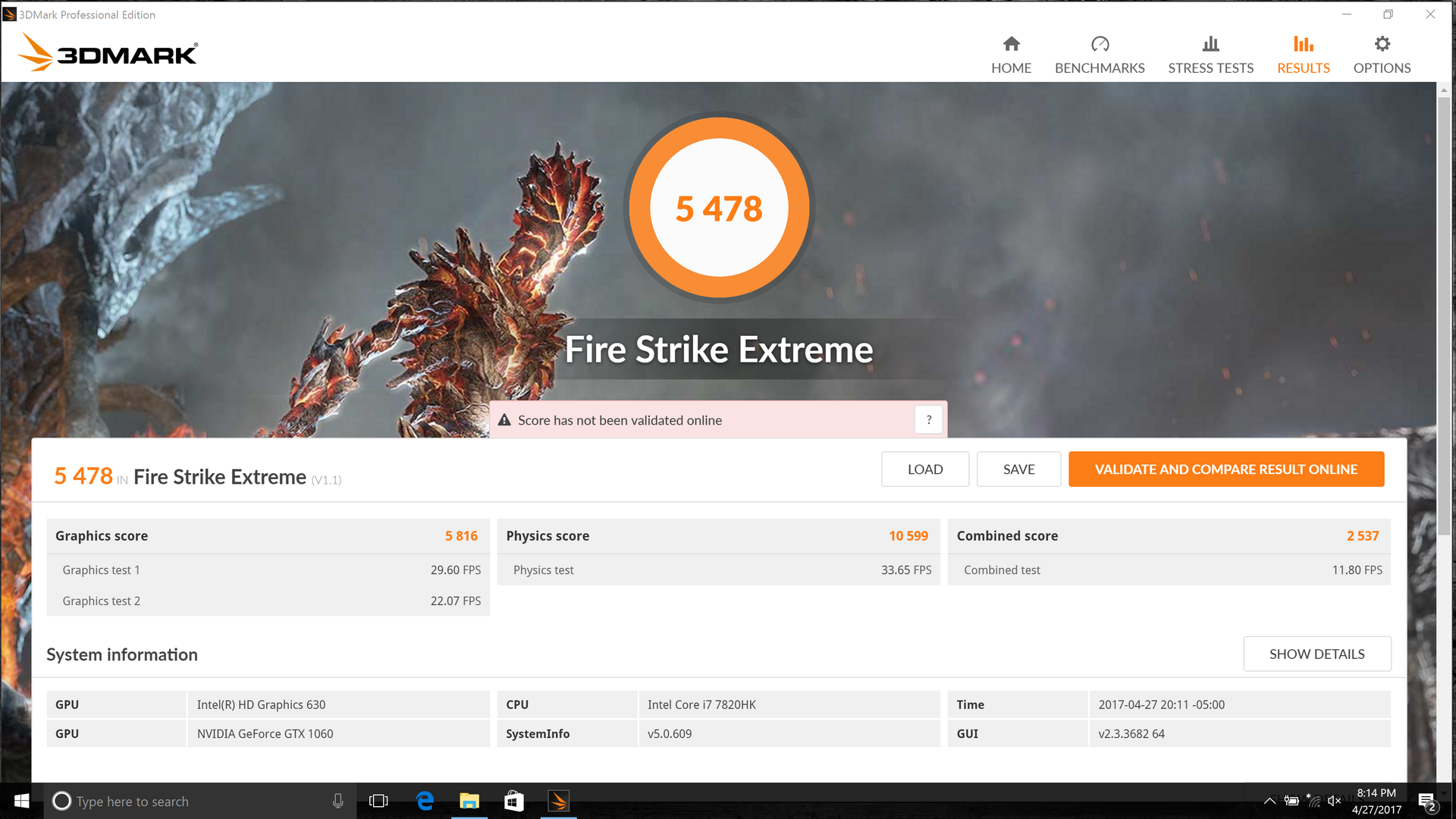The width and height of the screenshot is (1456, 819).
Task: Click the Home house icon
Action: coord(1011,44)
